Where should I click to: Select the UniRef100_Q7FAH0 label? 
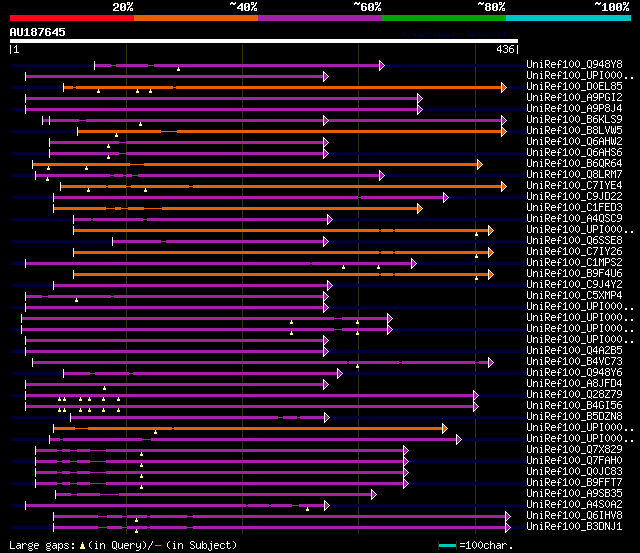[574, 461]
